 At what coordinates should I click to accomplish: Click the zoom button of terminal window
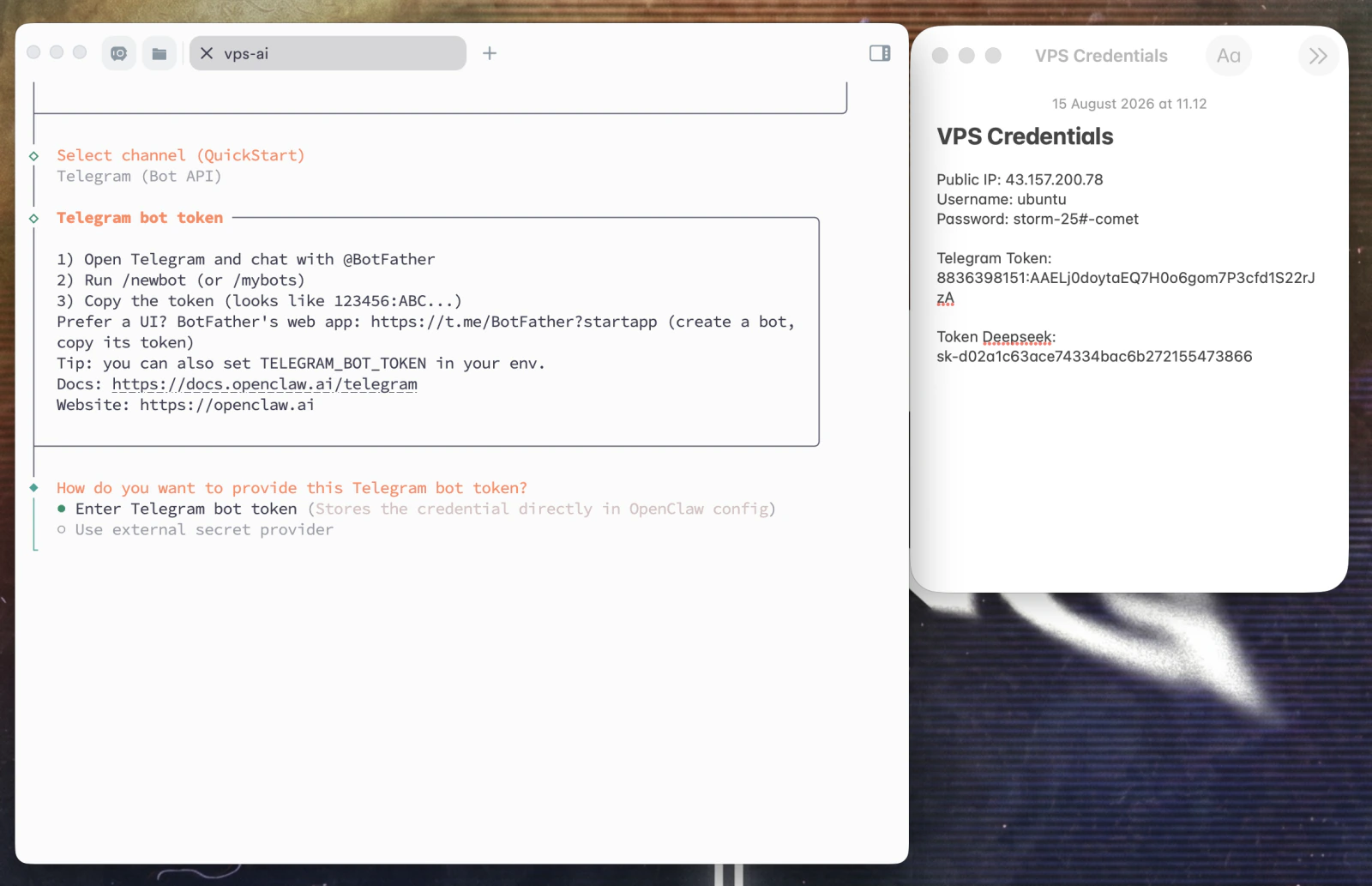coord(80,52)
